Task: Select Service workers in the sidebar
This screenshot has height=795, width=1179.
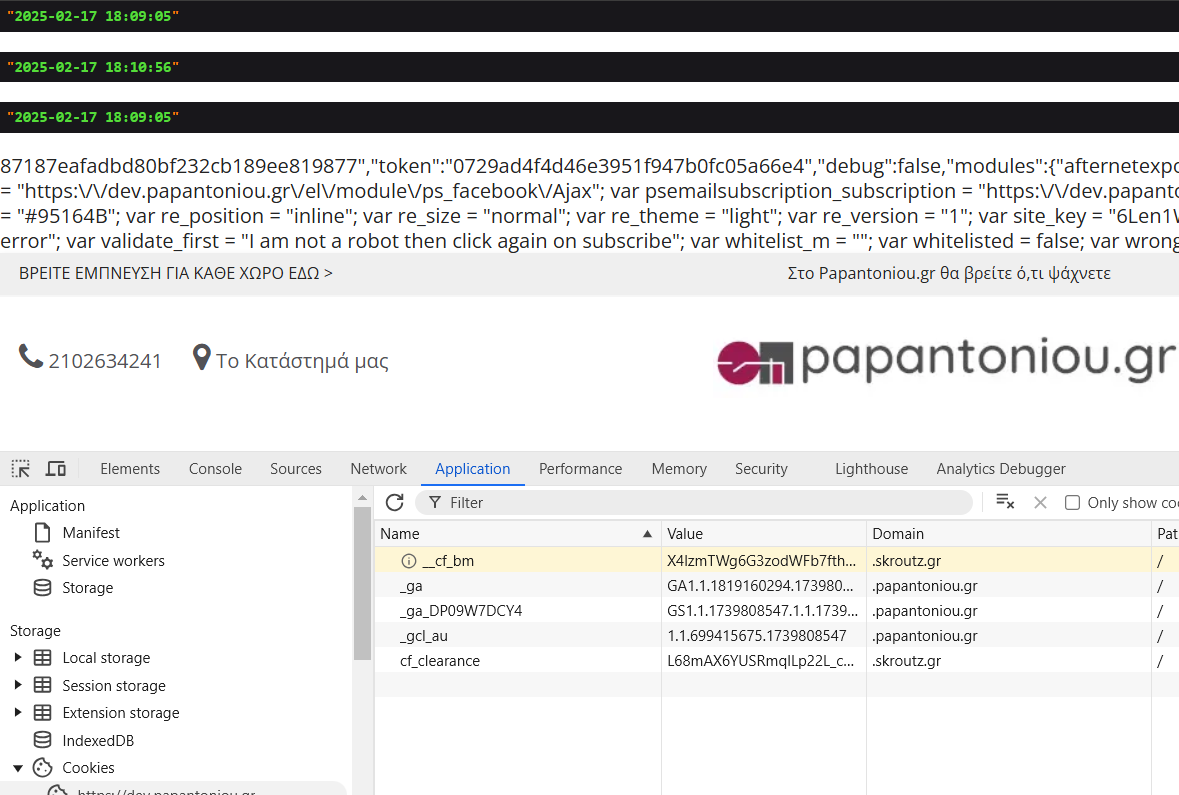Action: [113, 560]
